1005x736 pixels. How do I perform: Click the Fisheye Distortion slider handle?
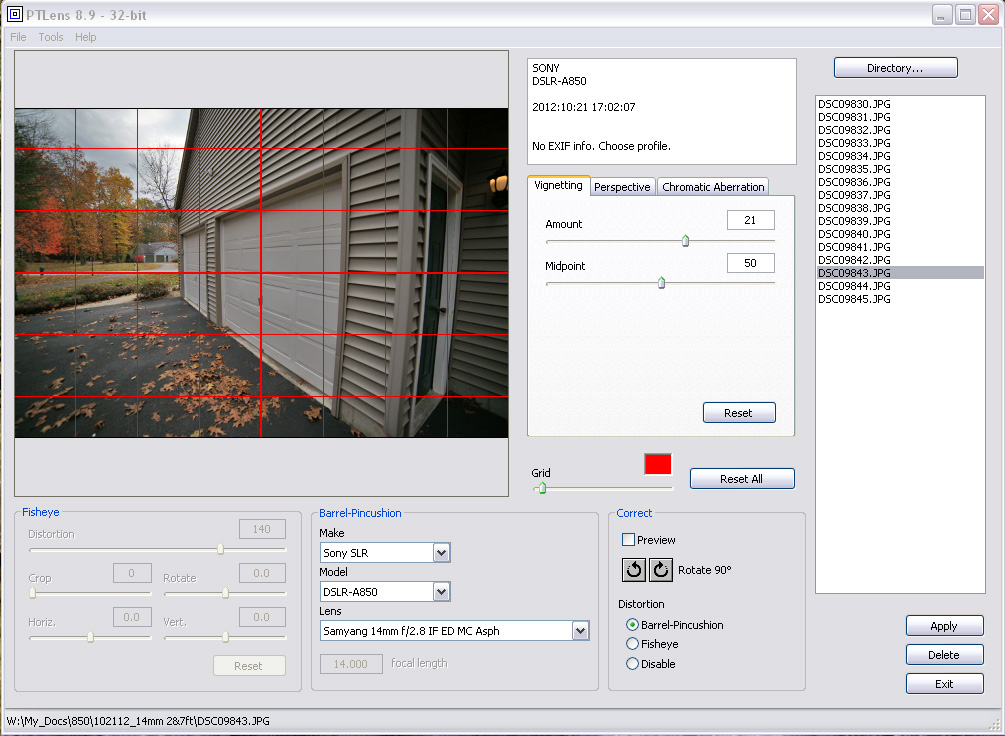(220, 549)
